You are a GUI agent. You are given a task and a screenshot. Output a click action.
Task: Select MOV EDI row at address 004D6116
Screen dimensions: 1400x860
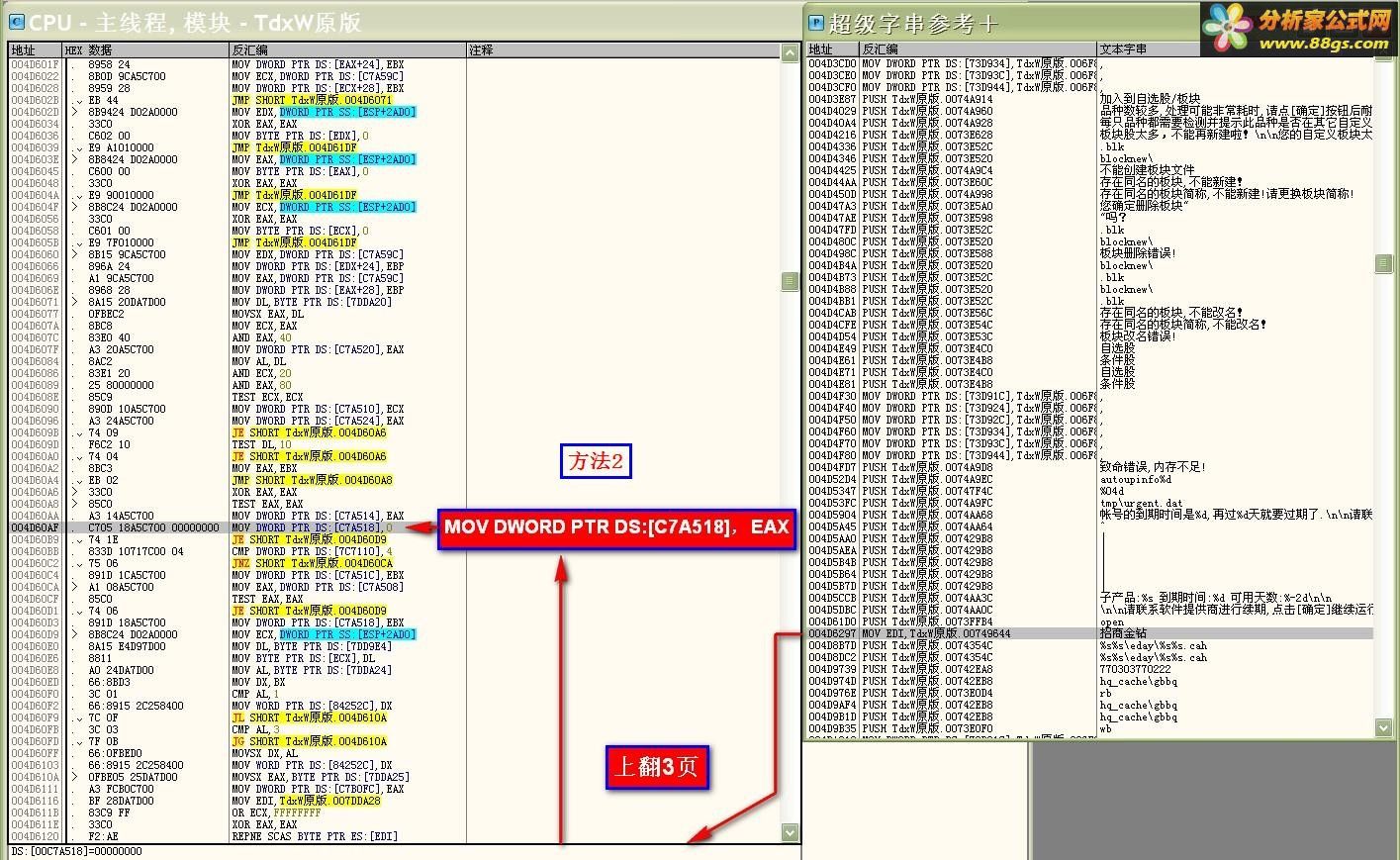[395, 801]
